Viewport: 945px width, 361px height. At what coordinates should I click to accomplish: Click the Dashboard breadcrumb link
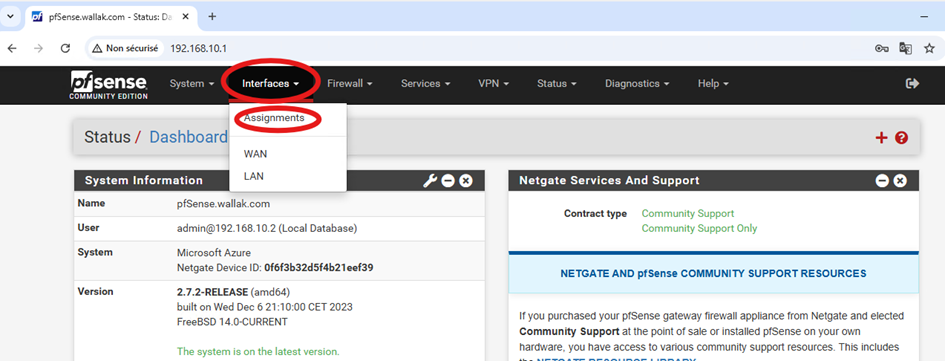click(189, 137)
